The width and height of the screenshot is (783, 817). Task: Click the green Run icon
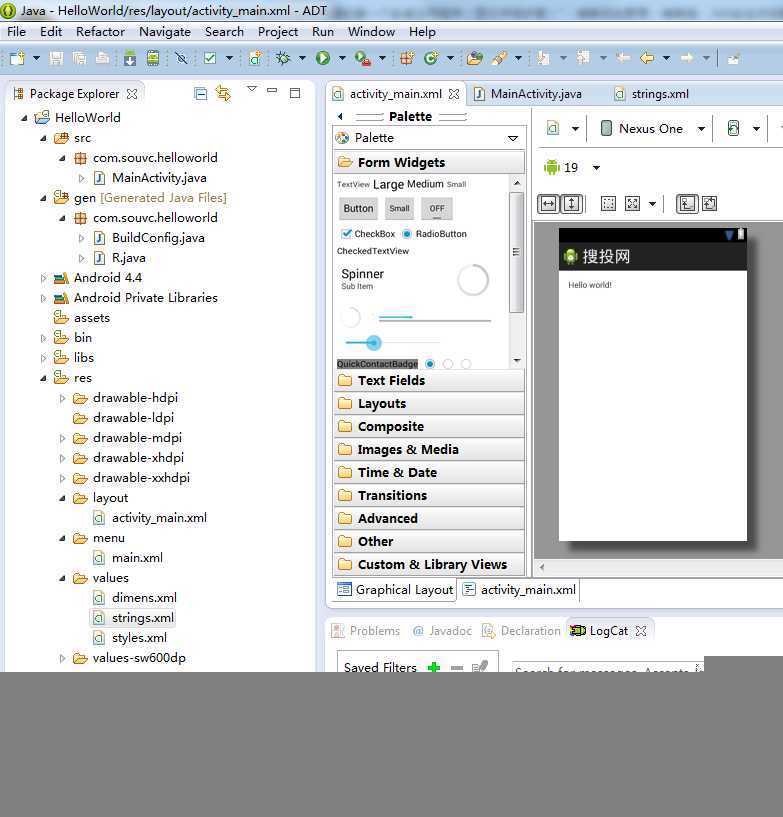point(323,58)
